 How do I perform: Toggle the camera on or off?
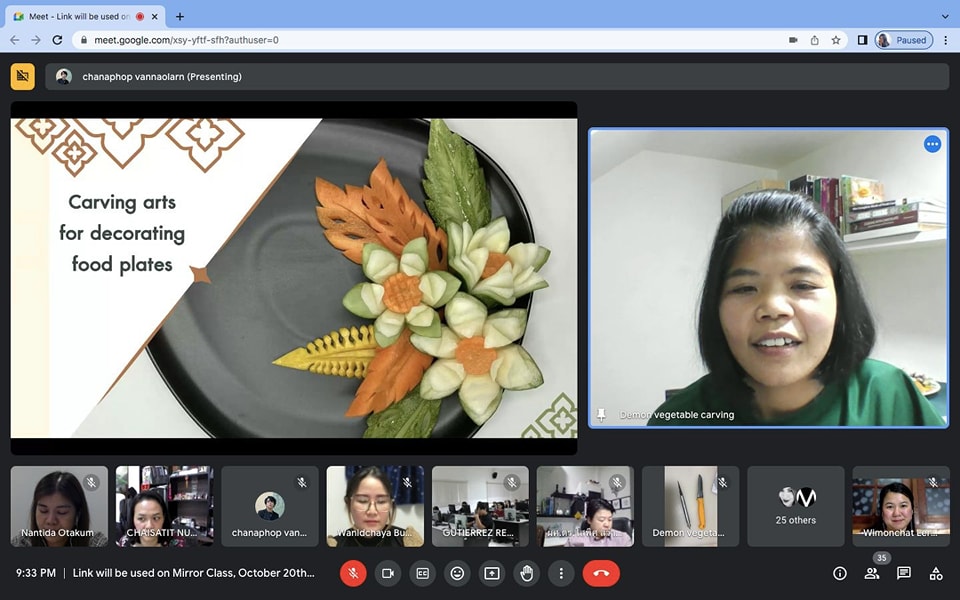pyautogui.click(x=387, y=573)
